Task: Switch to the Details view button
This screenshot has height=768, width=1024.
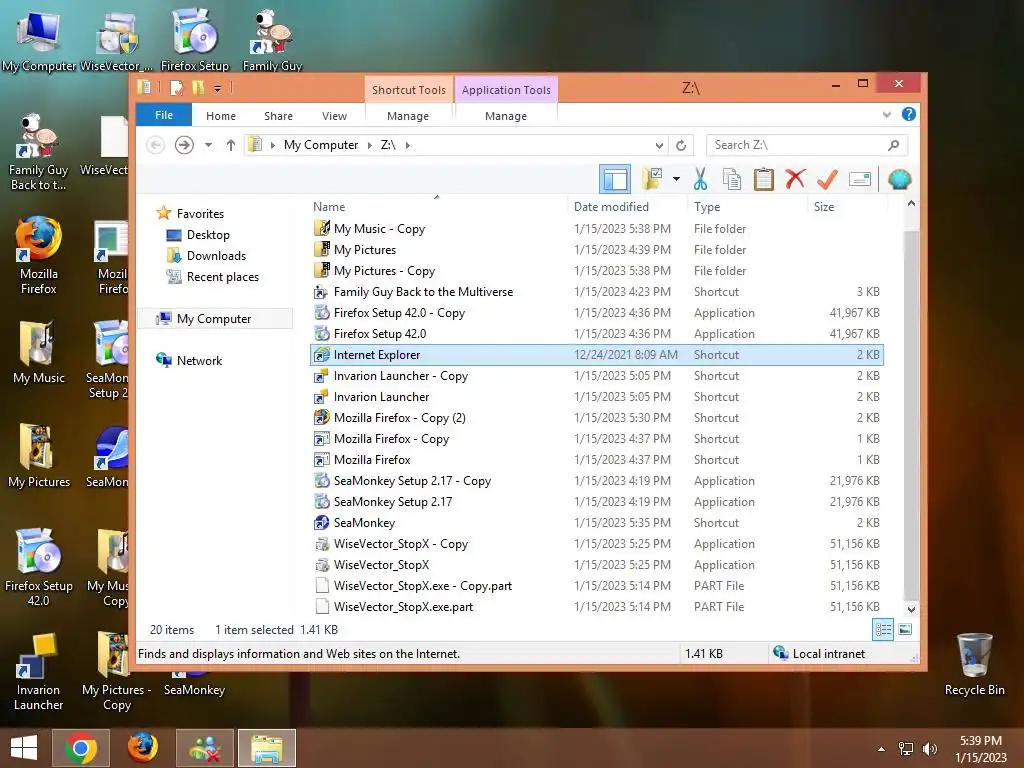Action: [883, 630]
